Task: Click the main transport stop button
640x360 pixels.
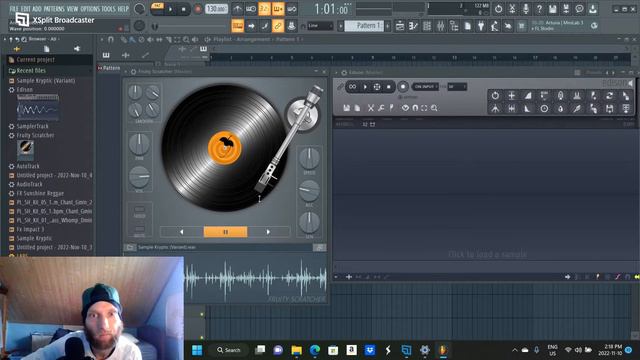Action: (x=184, y=9)
